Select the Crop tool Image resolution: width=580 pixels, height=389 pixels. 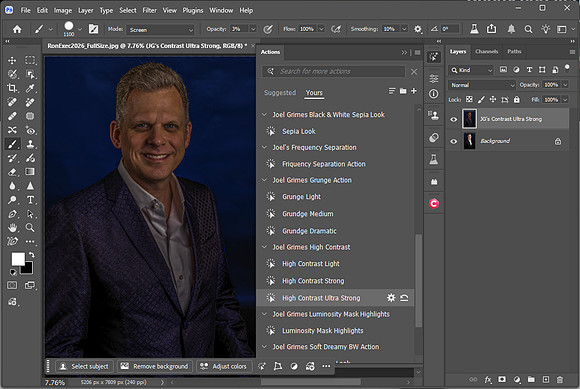pos(12,88)
